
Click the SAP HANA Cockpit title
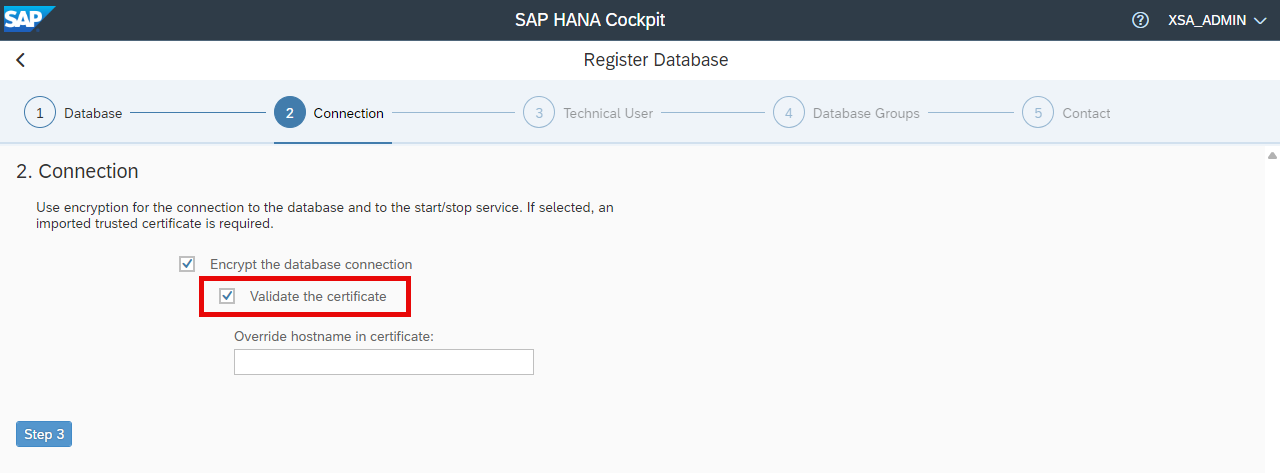pos(590,20)
